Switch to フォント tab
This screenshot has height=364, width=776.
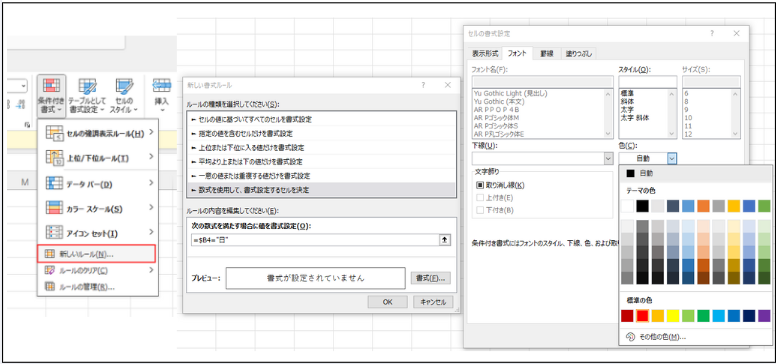pos(517,53)
